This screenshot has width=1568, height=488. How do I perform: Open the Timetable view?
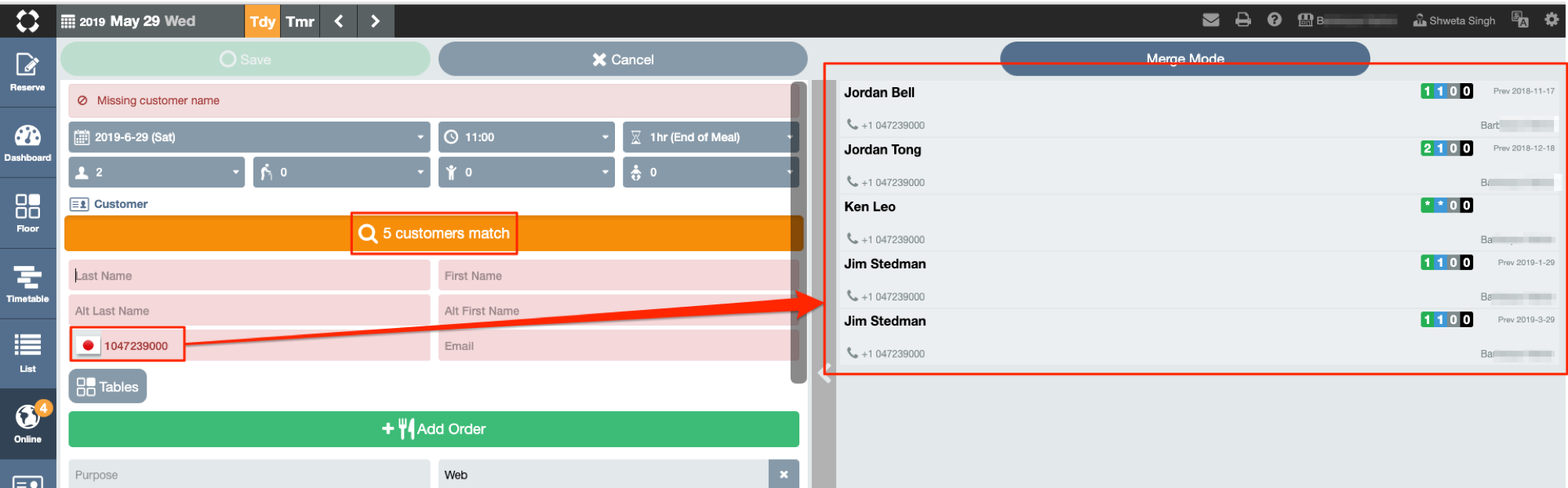click(x=27, y=283)
